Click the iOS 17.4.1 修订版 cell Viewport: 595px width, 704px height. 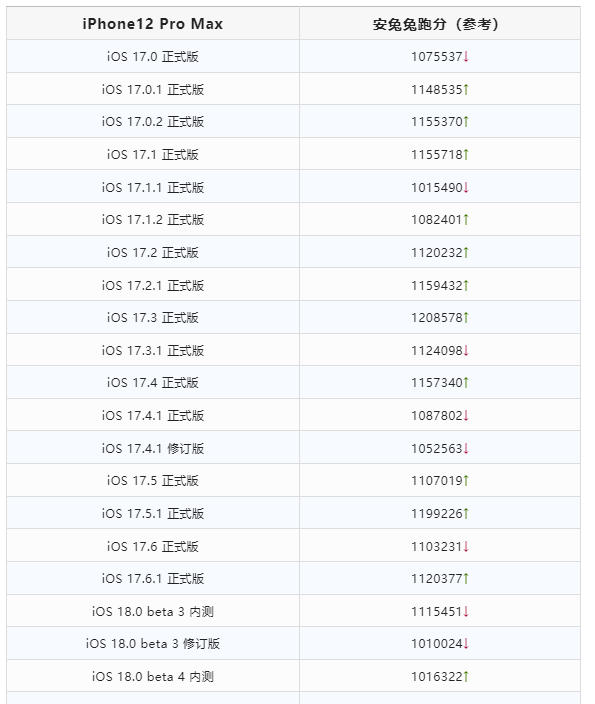point(153,448)
